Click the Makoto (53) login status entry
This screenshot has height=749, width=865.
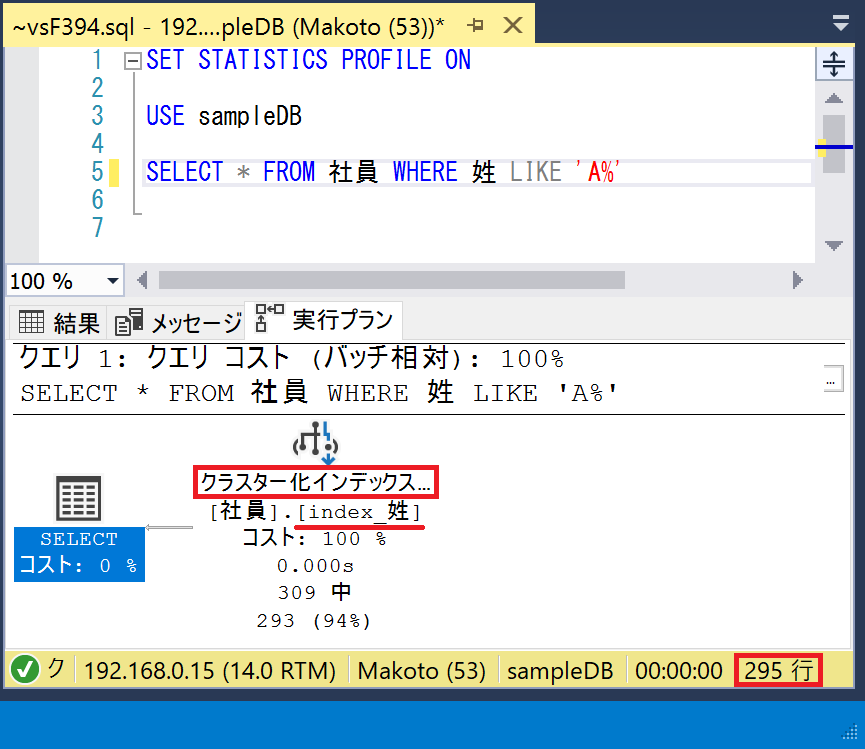click(421, 671)
